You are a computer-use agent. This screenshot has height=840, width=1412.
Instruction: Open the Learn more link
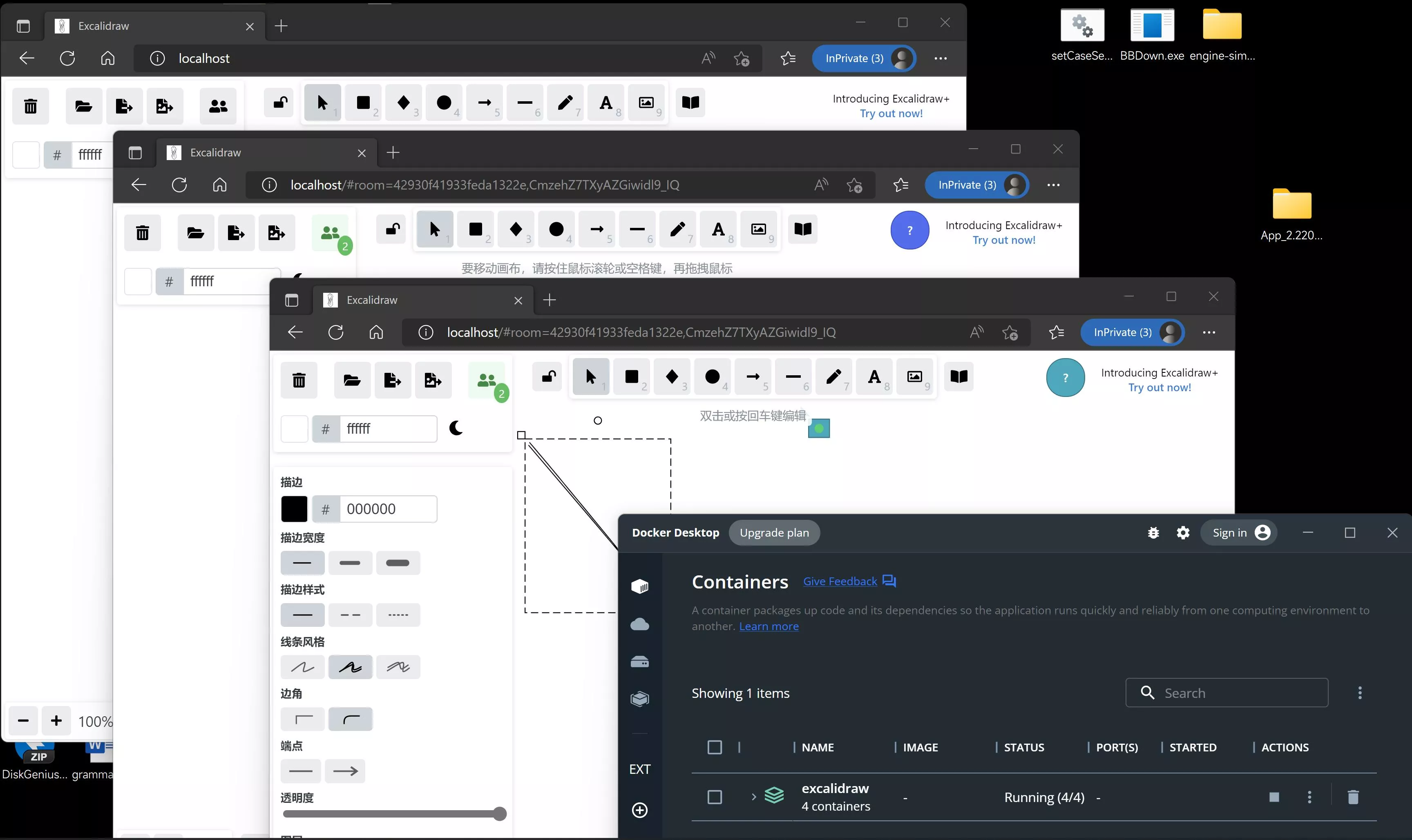click(x=768, y=626)
